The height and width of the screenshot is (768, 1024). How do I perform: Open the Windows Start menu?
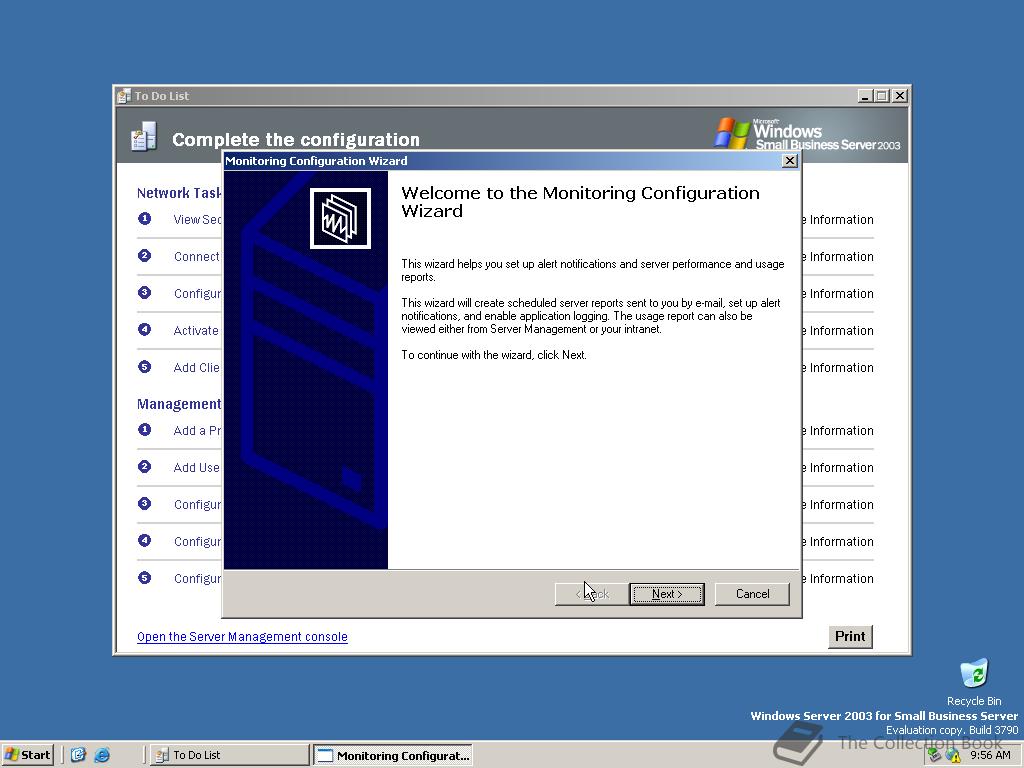click(x=27, y=755)
